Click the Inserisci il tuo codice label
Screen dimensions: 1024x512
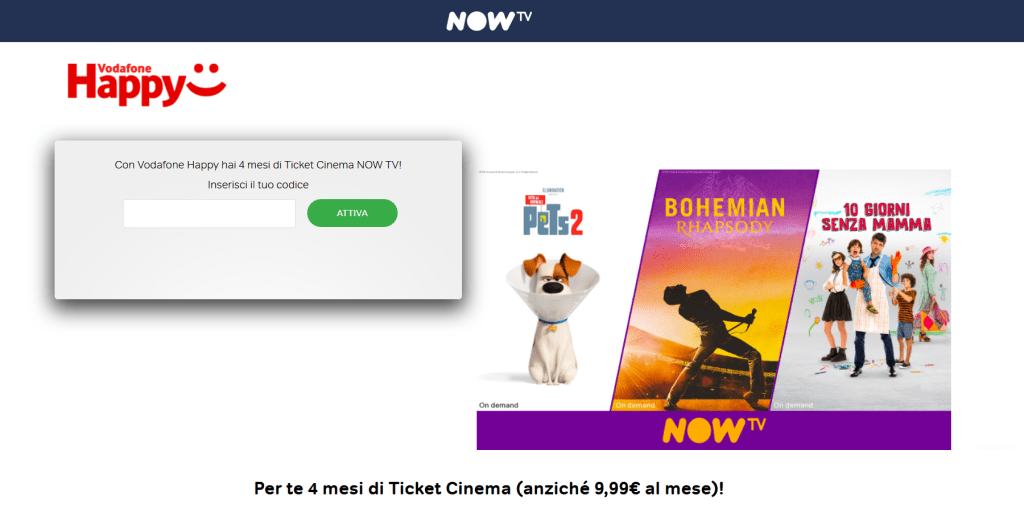(258, 185)
